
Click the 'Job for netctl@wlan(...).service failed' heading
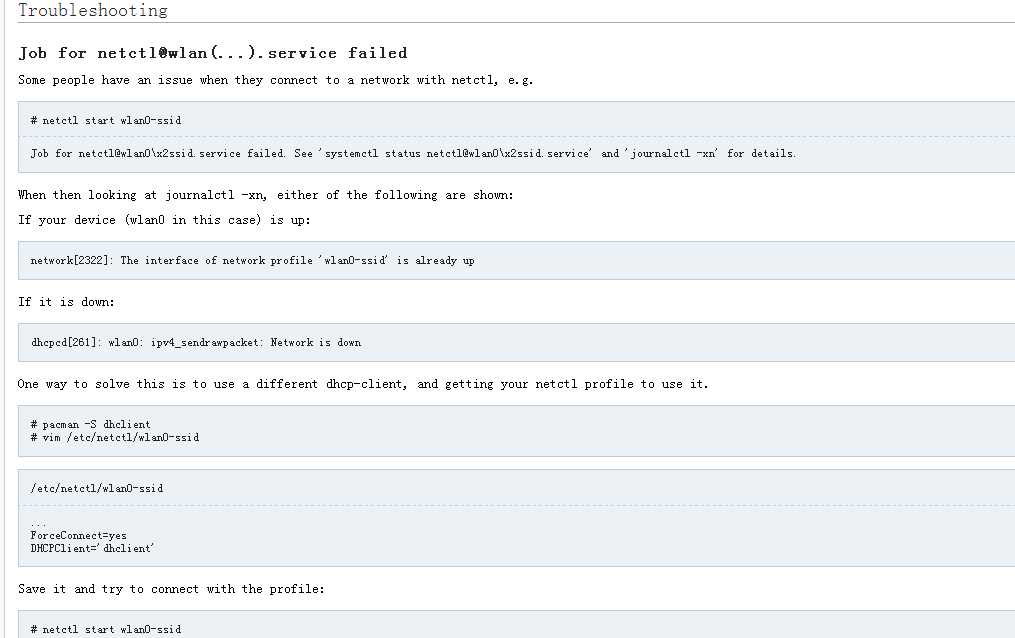pyautogui.click(x=213, y=53)
